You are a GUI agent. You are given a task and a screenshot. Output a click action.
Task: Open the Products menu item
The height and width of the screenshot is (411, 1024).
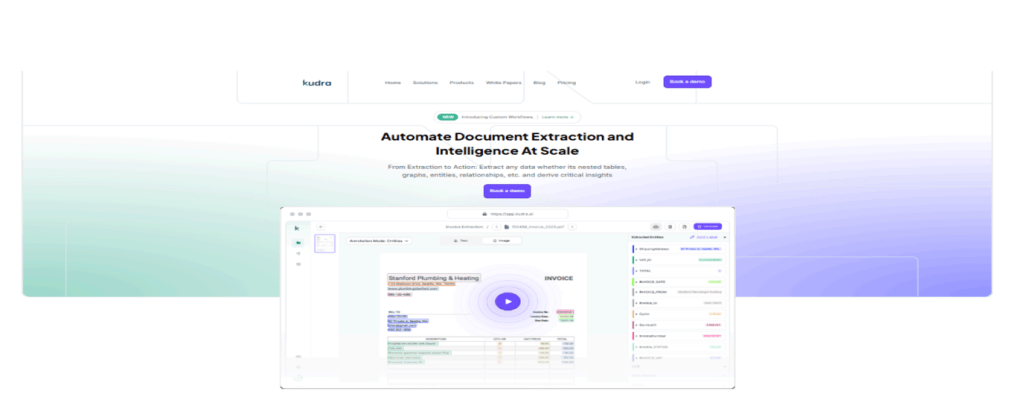coord(461,82)
